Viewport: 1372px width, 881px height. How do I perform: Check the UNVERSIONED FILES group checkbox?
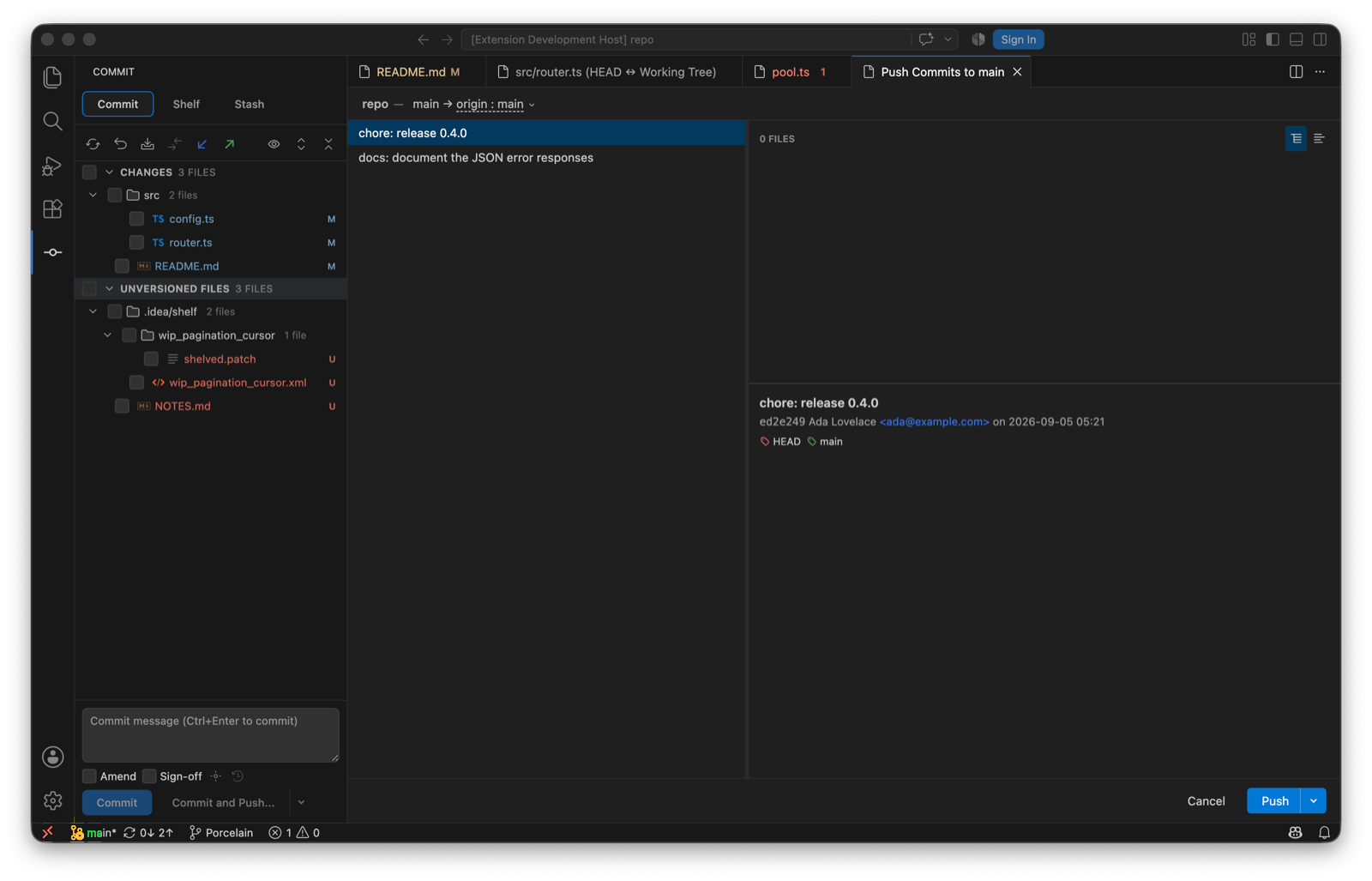pos(89,289)
